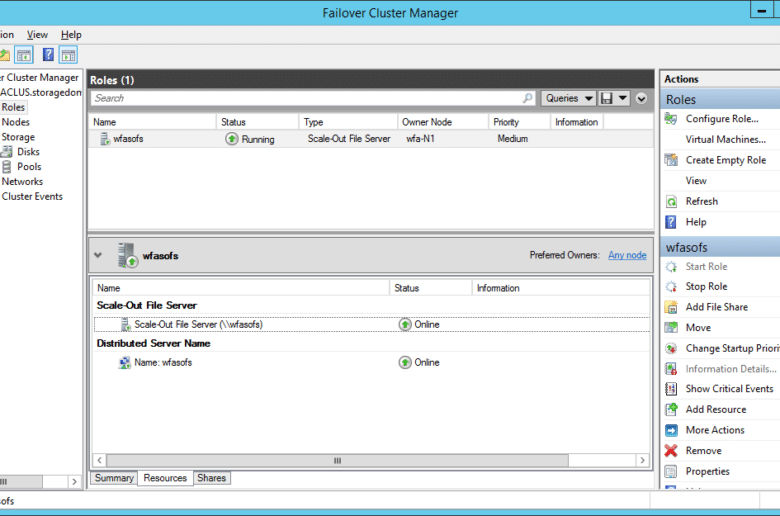The height and width of the screenshot is (516, 780).
Task: Select Nodes in the navigation tree
Action: tap(15, 122)
